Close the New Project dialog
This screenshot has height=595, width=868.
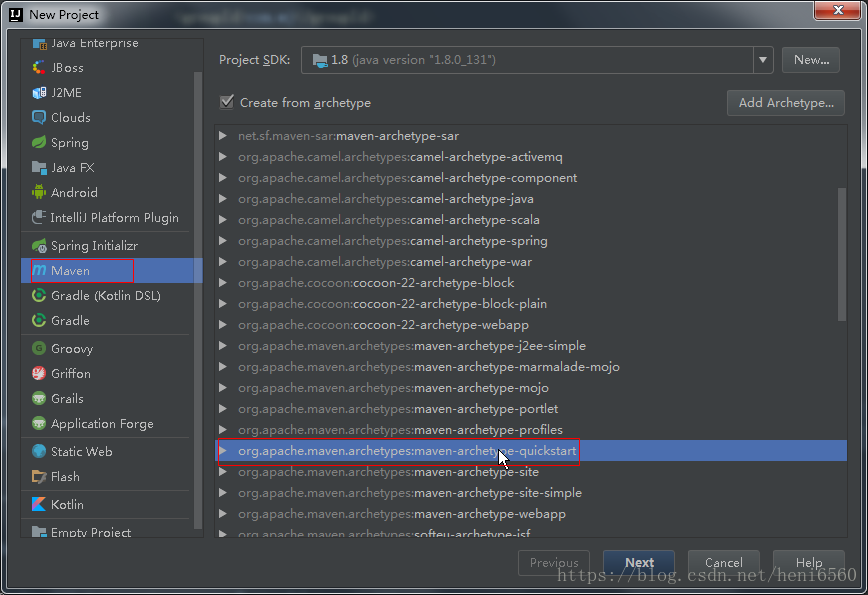(837, 10)
